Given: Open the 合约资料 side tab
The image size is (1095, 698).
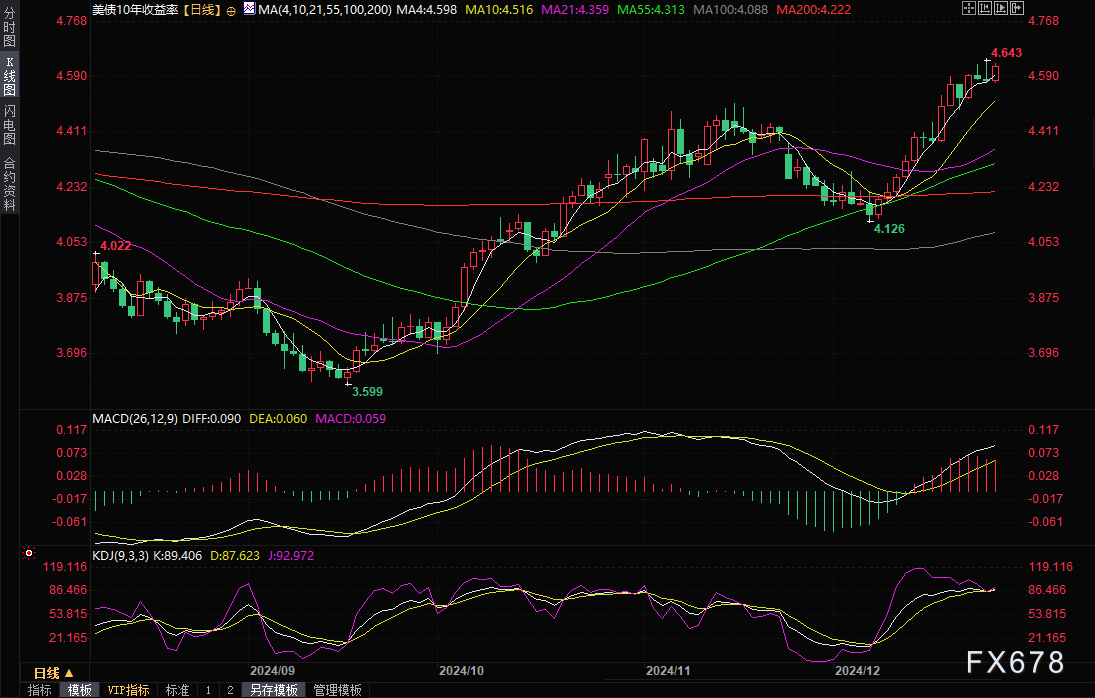Looking at the screenshot, I should click(x=9, y=184).
